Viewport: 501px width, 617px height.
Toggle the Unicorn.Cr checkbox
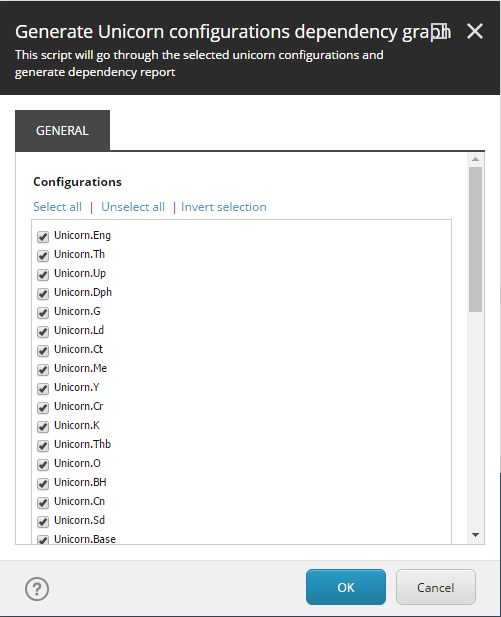coord(43,407)
